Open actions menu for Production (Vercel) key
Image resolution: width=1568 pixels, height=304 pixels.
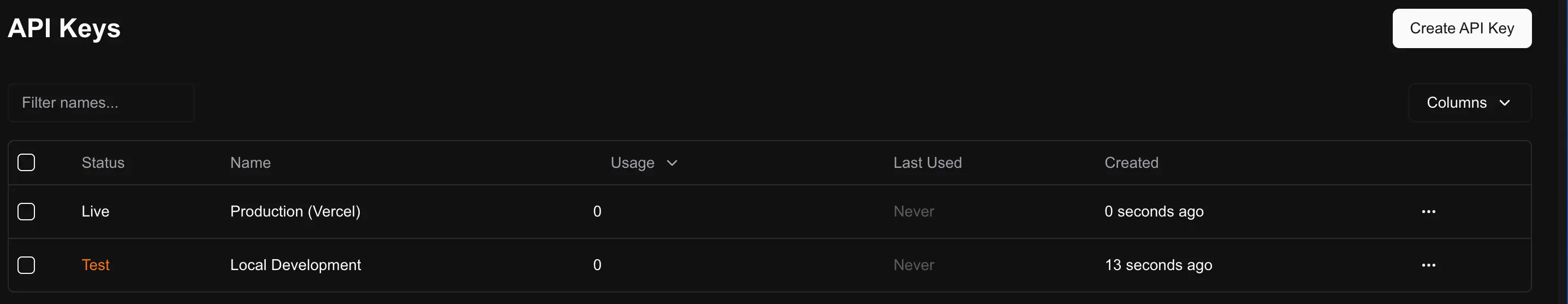(1428, 212)
